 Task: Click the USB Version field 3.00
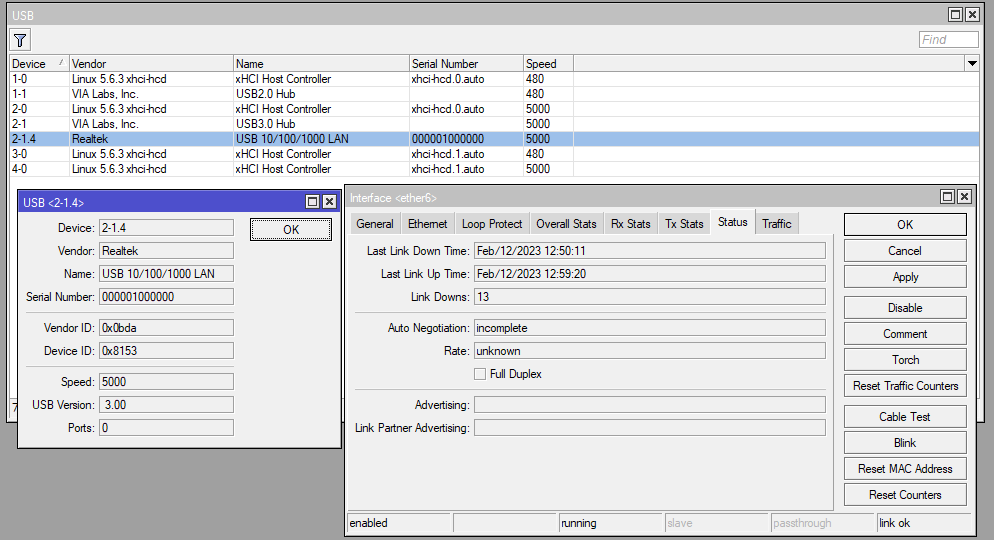166,404
